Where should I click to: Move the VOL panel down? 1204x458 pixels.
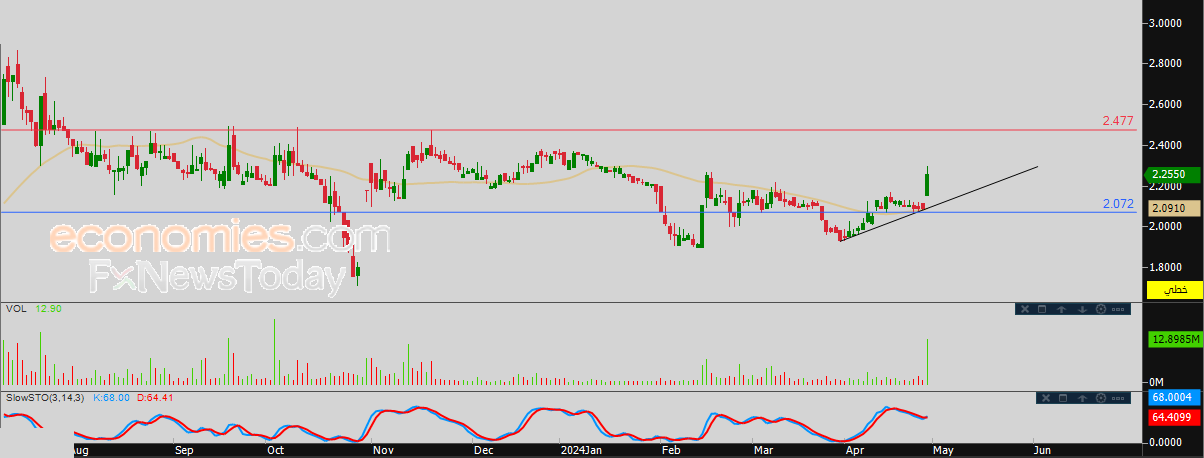(x=1082, y=309)
